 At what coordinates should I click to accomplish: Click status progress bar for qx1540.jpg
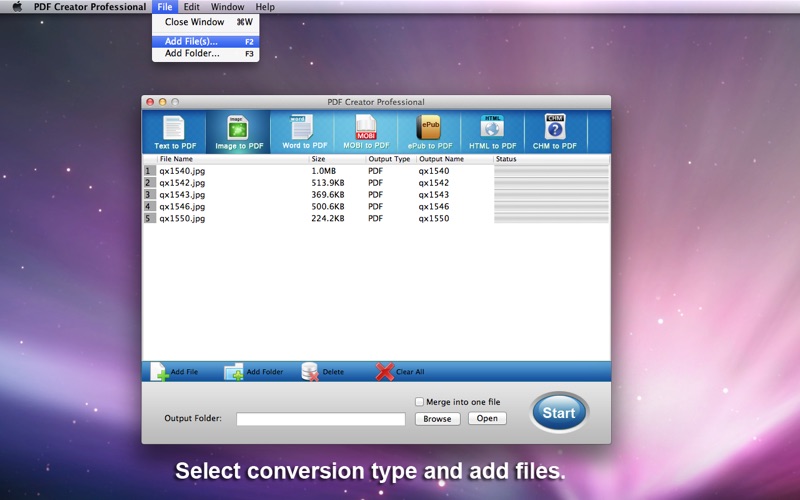point(552,171)
